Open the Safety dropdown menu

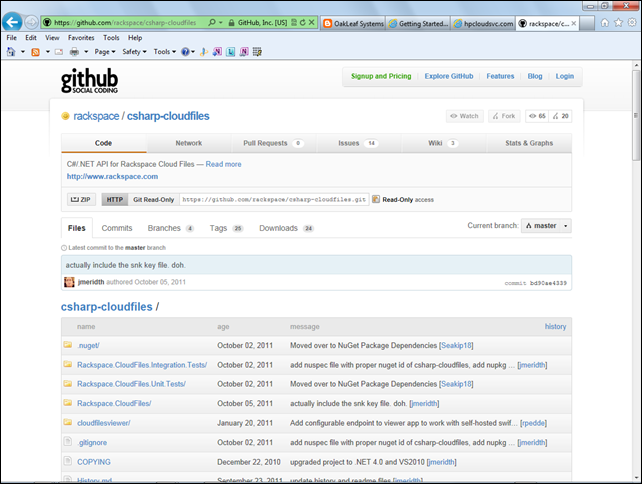pos(134,52)
